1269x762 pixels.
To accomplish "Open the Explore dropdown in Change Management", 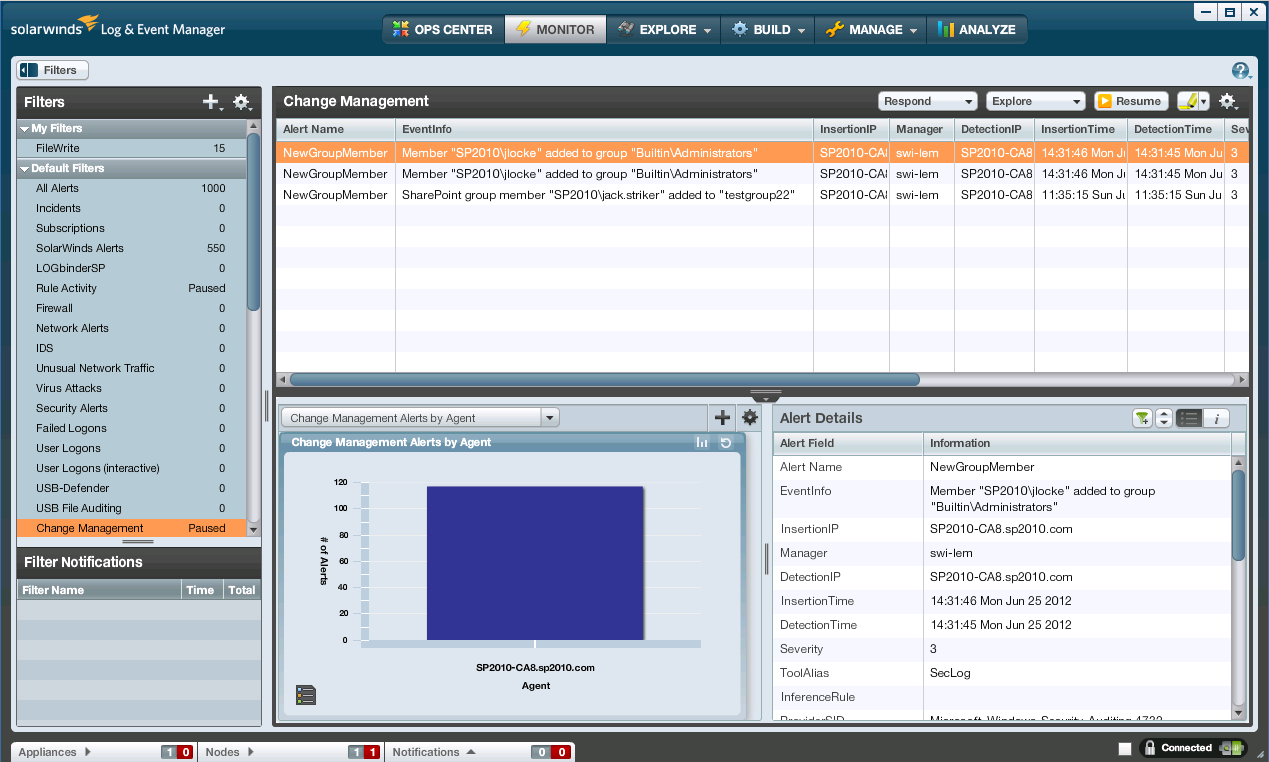I will click(x=1035, y=101).
